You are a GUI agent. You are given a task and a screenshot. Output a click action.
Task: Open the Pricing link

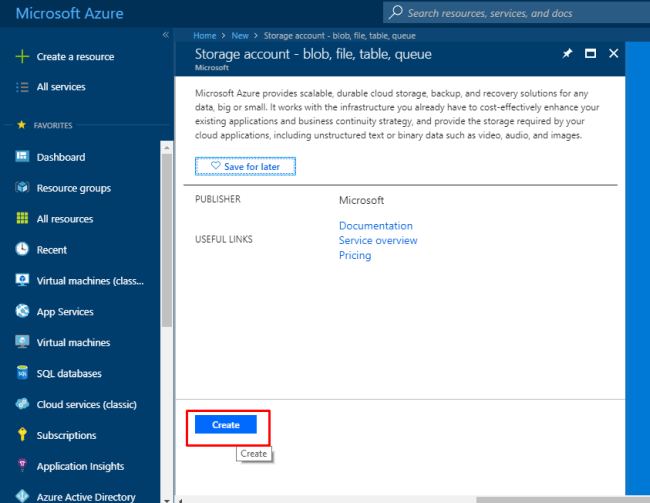tap(355, 255)
